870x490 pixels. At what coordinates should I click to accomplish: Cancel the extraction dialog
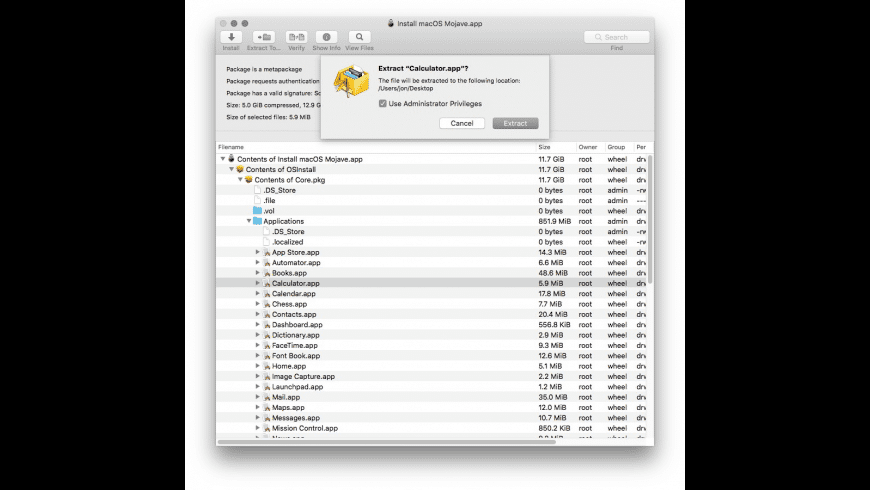click(x=462, y=123)
